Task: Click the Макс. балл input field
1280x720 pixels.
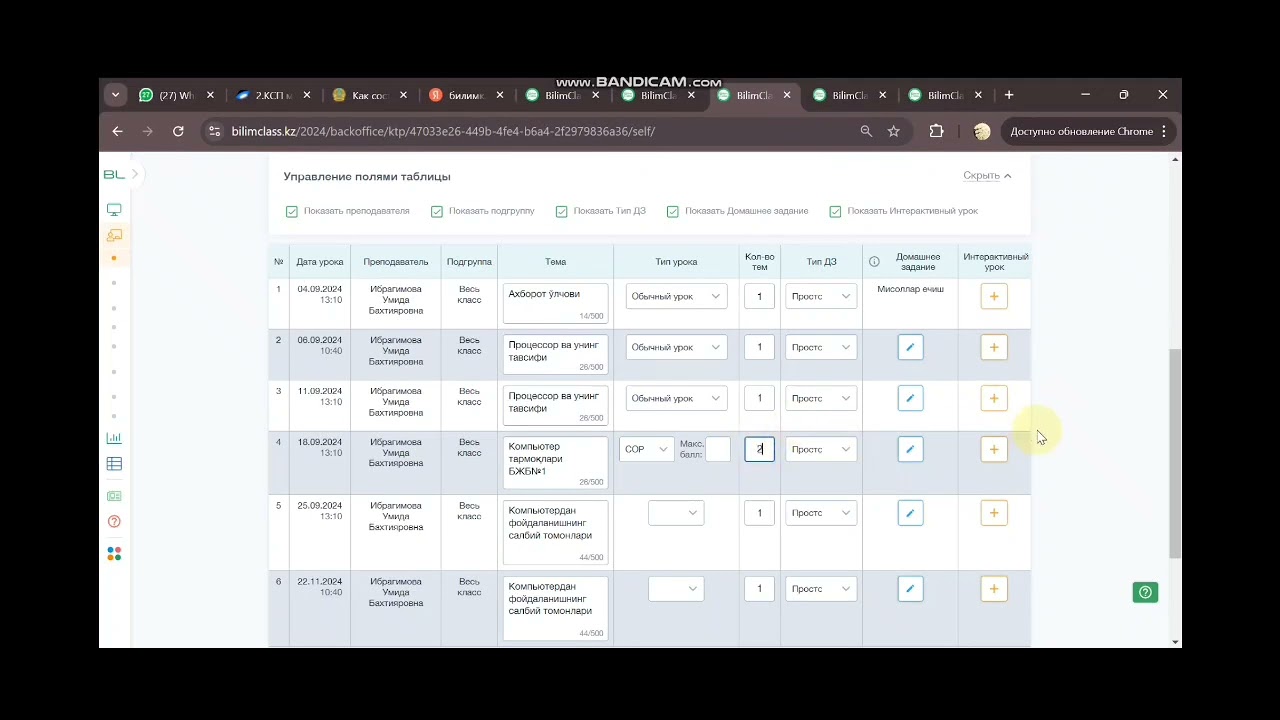Action: click(717, 449)
